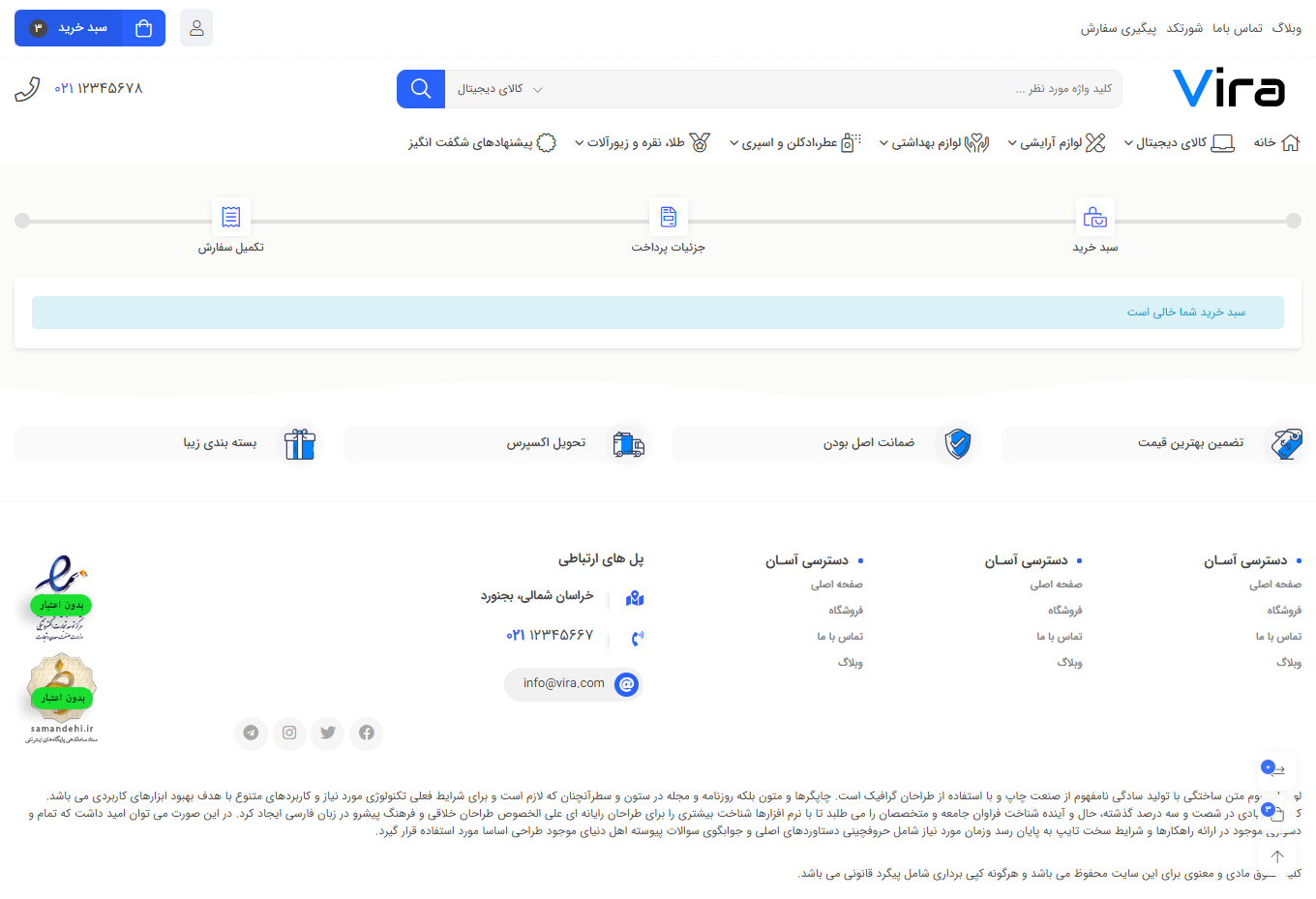Viewport: 1316px width, 899px height.
Task: Expand the 'لوازم آرایشی' navigation menu
Action: (x=1056, y=143)
